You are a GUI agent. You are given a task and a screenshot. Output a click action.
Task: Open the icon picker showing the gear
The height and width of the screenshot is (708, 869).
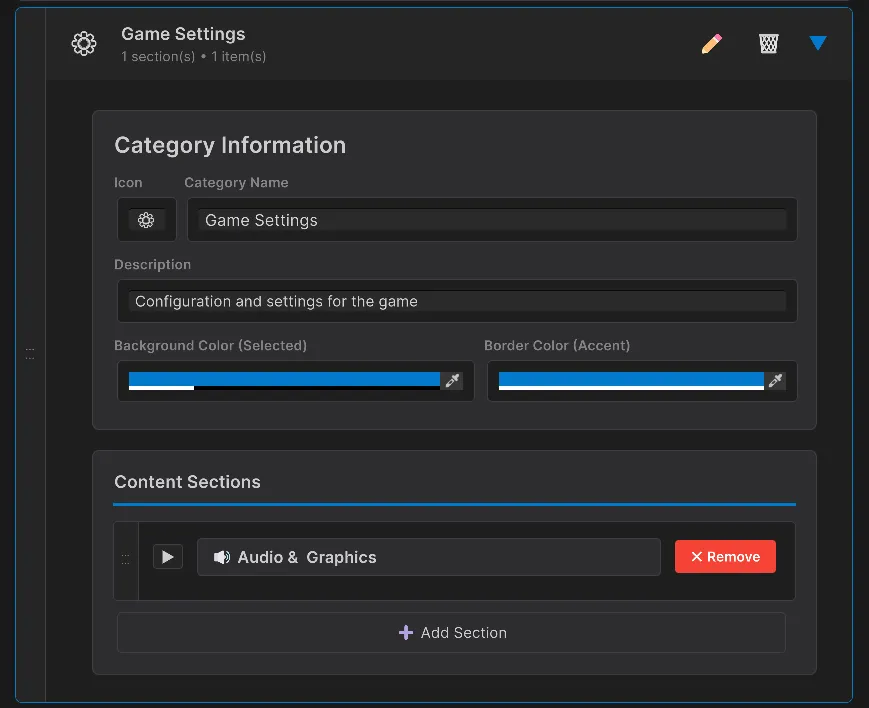(x=146, y=219)
